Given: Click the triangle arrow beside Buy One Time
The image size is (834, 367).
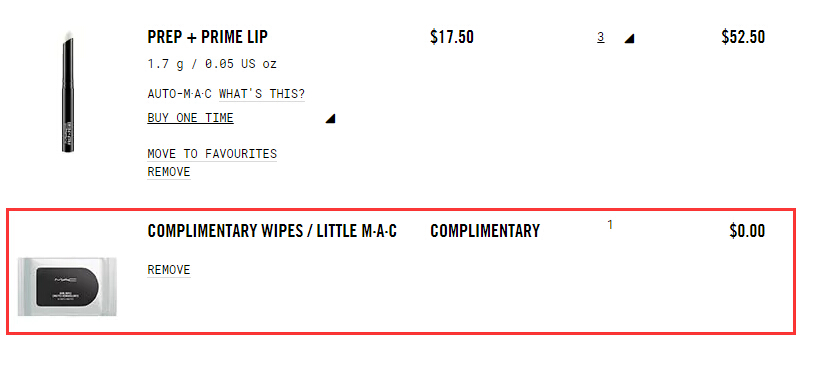Looking at the screenshot, I should click(x=330, y=118).
